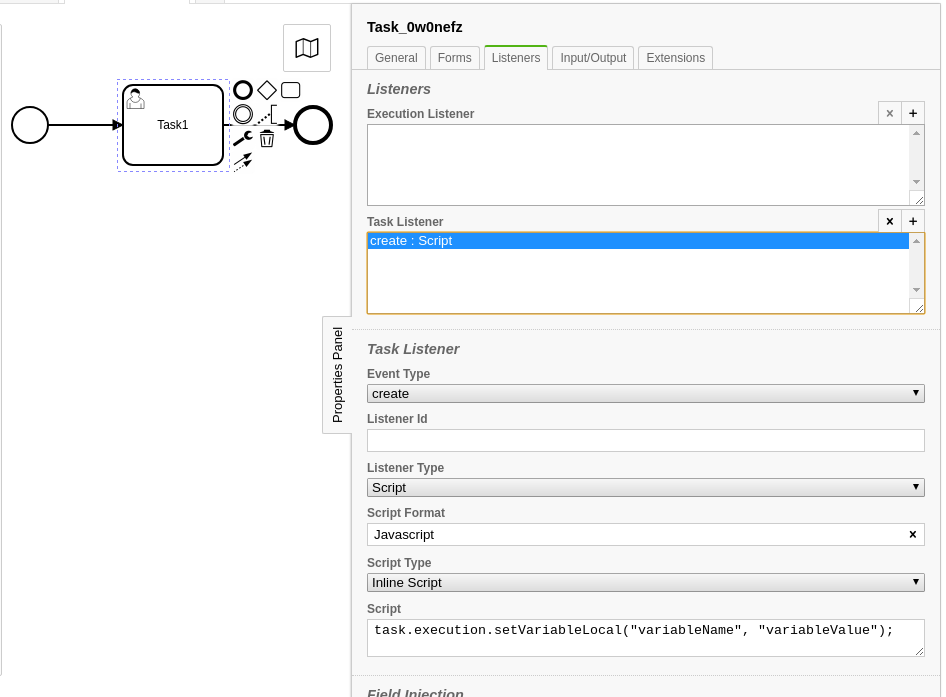The height and width of the screenshot is (697, 946).
Task: Click the wrench icon to change type
Action: point(243,139)
